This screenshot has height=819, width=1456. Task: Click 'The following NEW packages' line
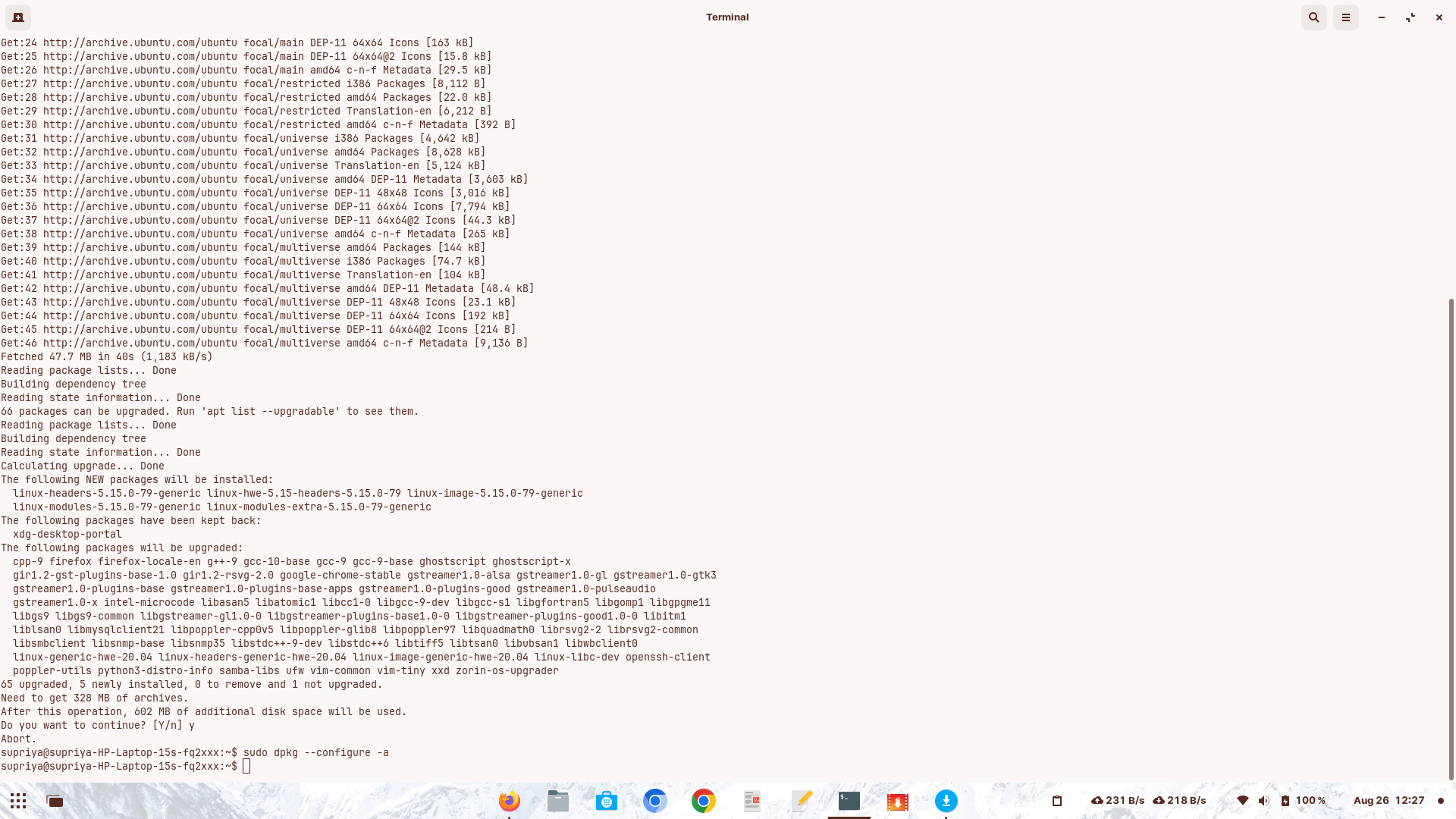click(137, 480)
